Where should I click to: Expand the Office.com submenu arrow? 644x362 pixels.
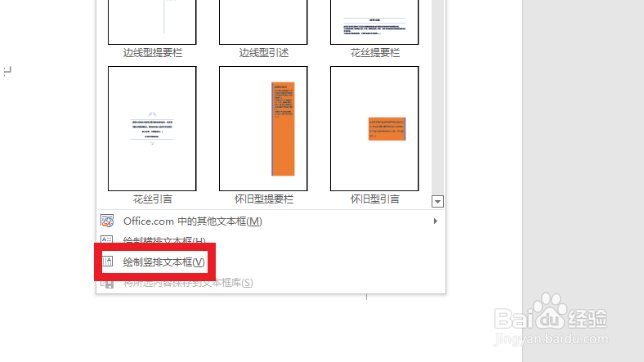point(435,221)
